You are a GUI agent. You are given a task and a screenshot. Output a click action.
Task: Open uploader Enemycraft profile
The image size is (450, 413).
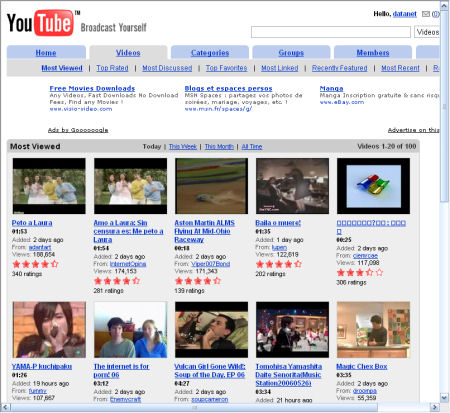click(x=125, y=399)
